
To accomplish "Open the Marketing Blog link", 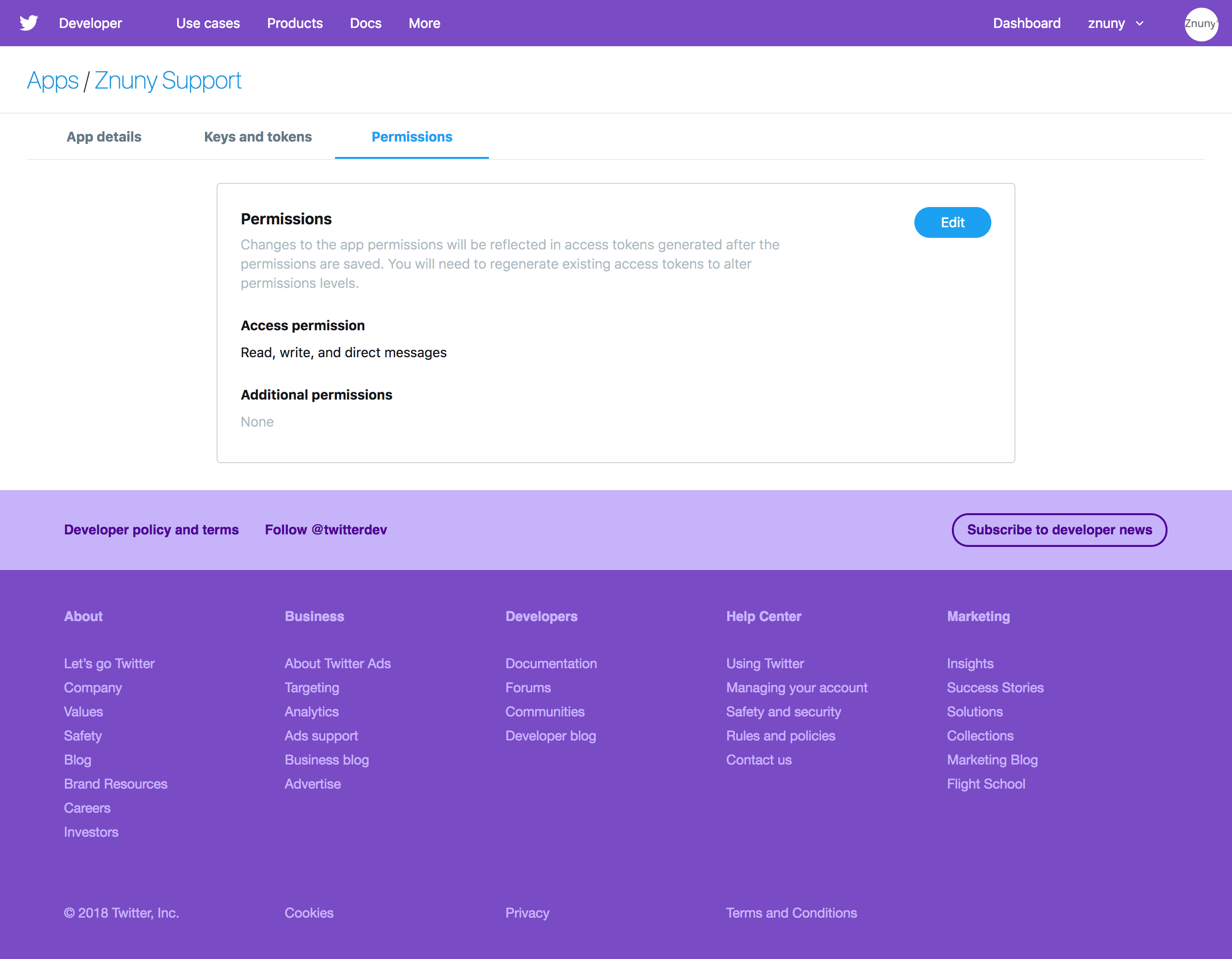I will coord(992,760).
